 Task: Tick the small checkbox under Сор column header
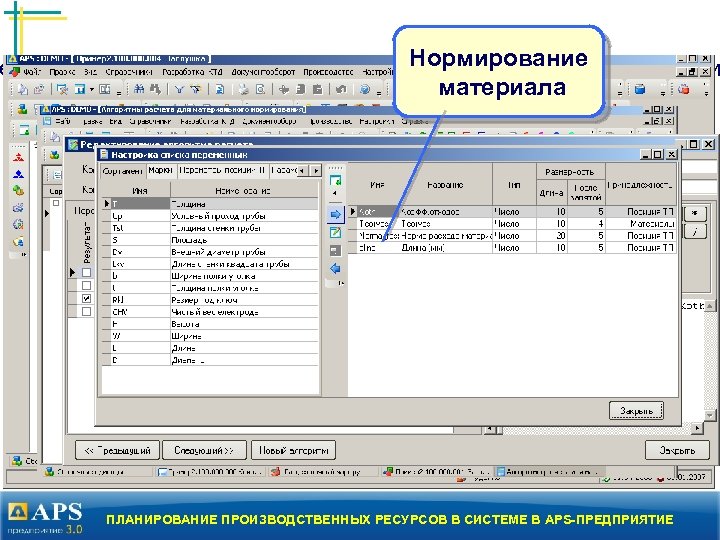[56, 202]
